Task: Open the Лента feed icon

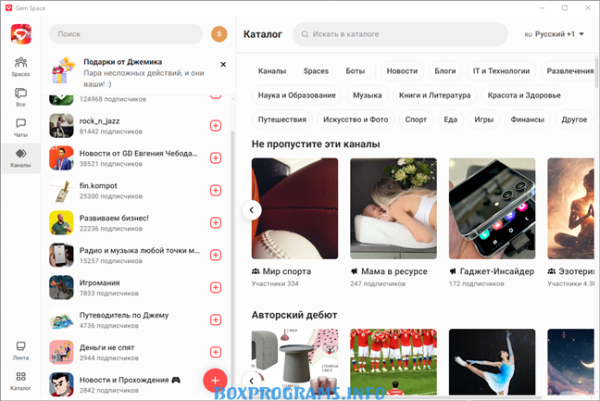Action: [20, 348]
